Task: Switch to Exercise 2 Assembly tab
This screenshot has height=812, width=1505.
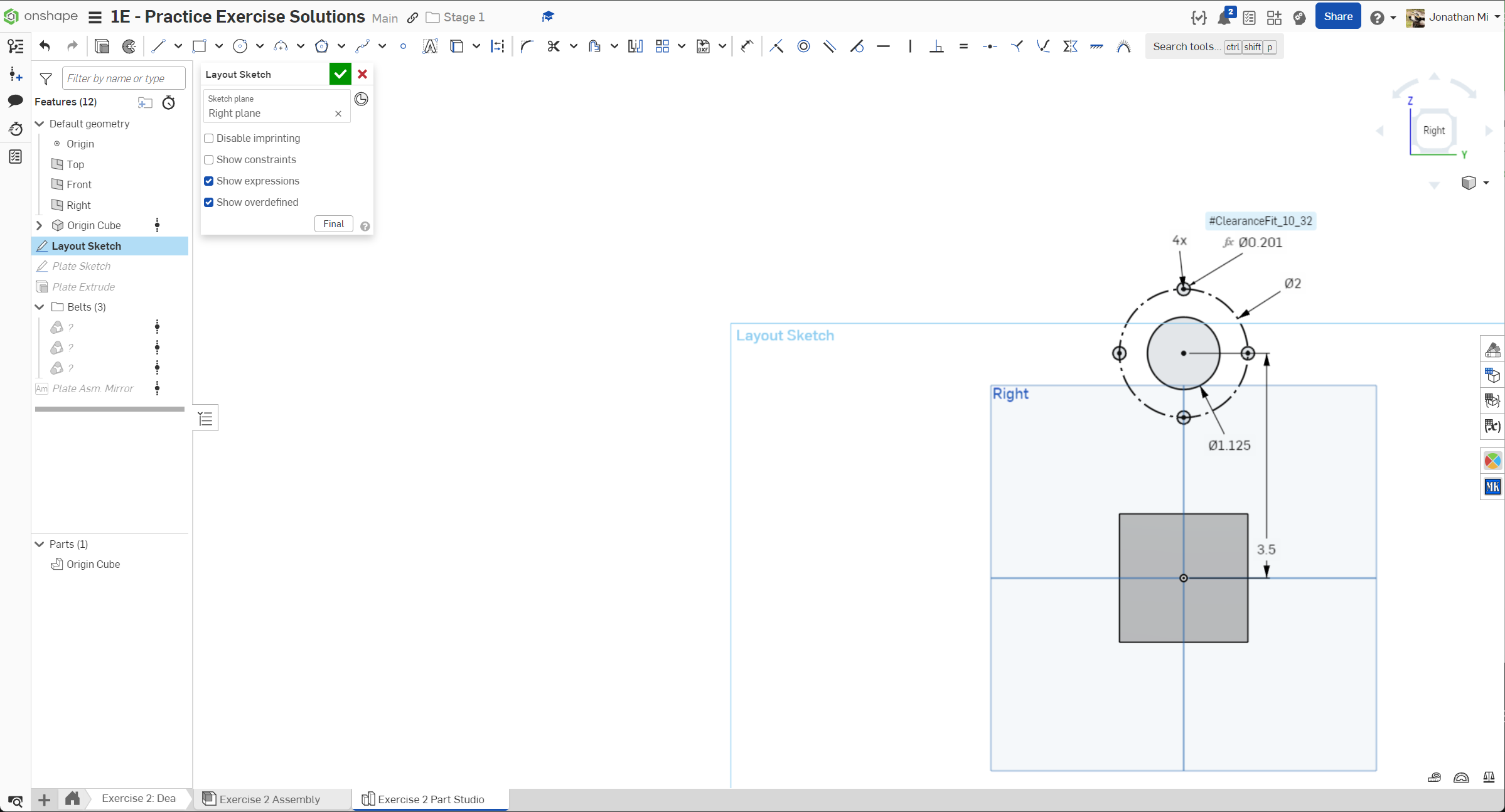Action: pyautogui.click(x=269, y=799)
